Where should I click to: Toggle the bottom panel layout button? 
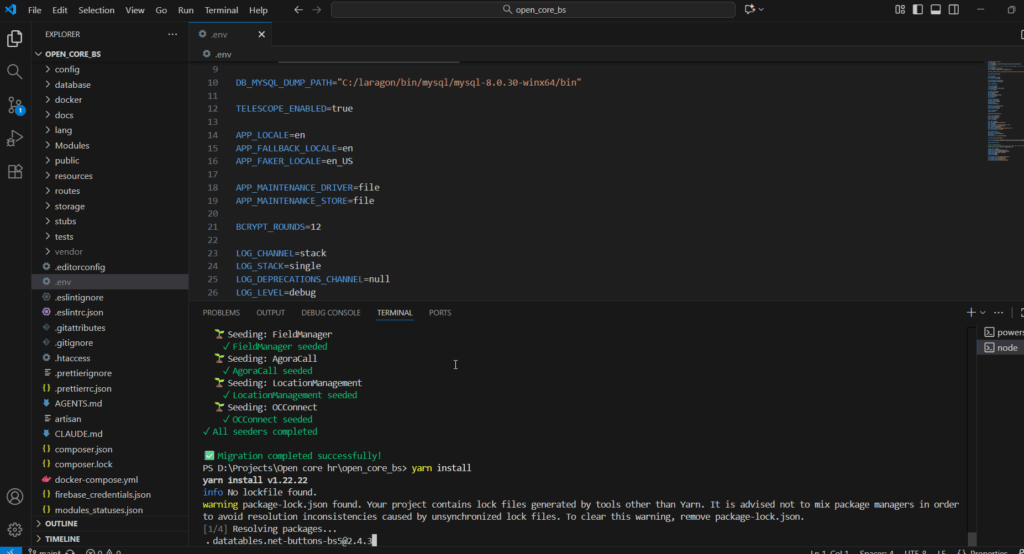pyautogui.click(x=937, y=10)
